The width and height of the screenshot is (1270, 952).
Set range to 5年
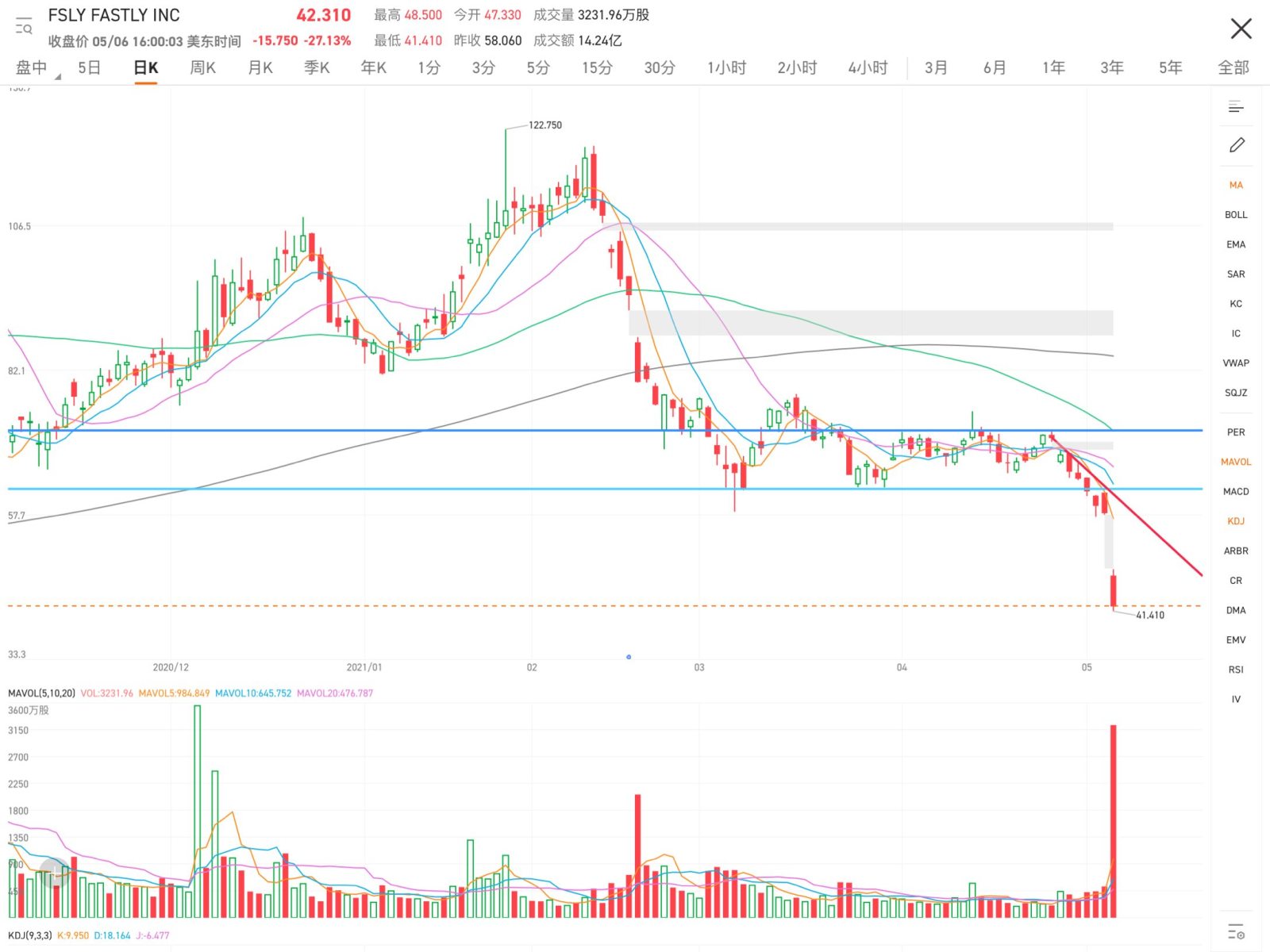[1171, 68]
